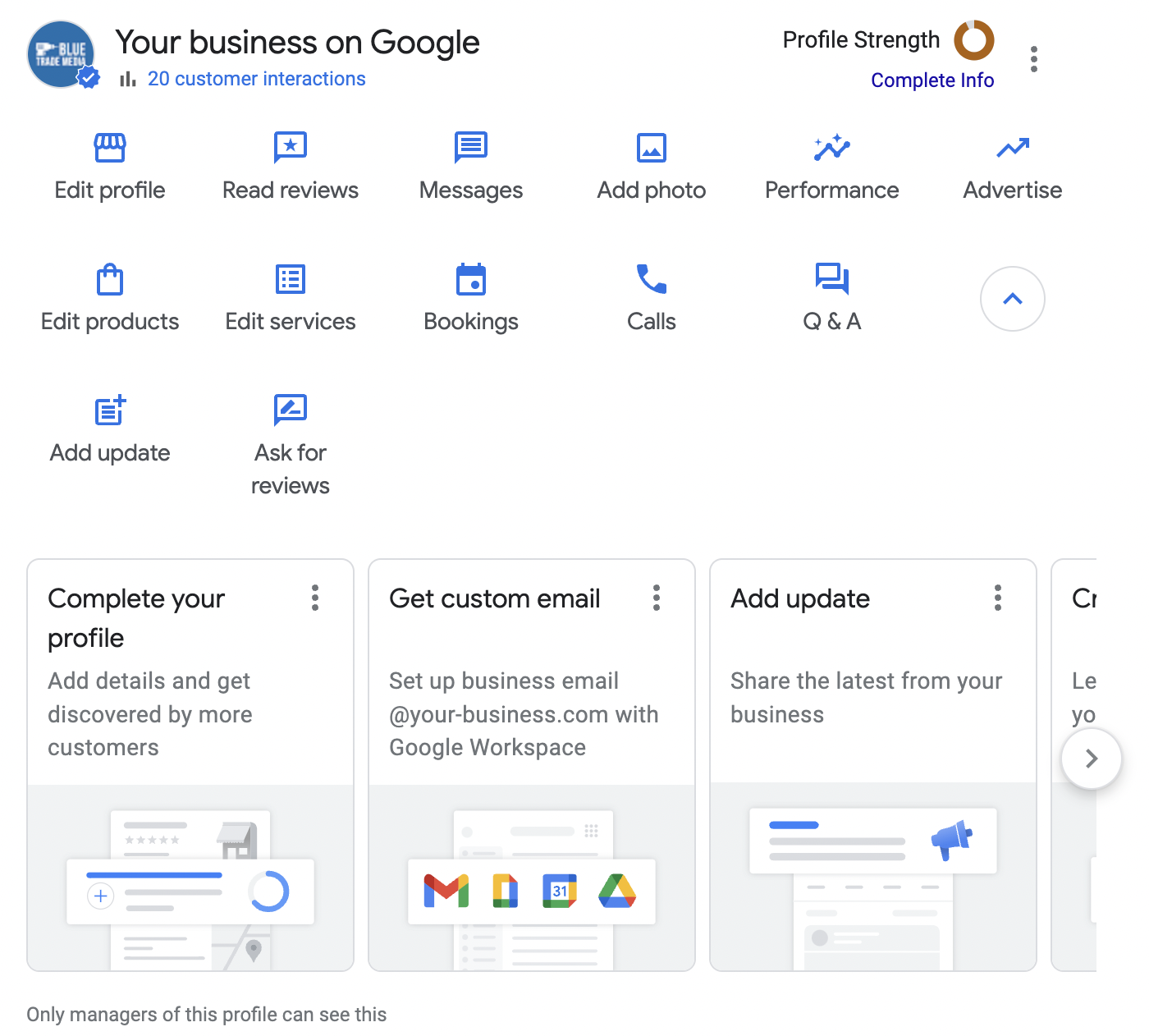Image resolution: width=1149 pixels, height=1036 pixels.
Task: Click the 'Profile Strength' label
Action: (x=861, y=39)
